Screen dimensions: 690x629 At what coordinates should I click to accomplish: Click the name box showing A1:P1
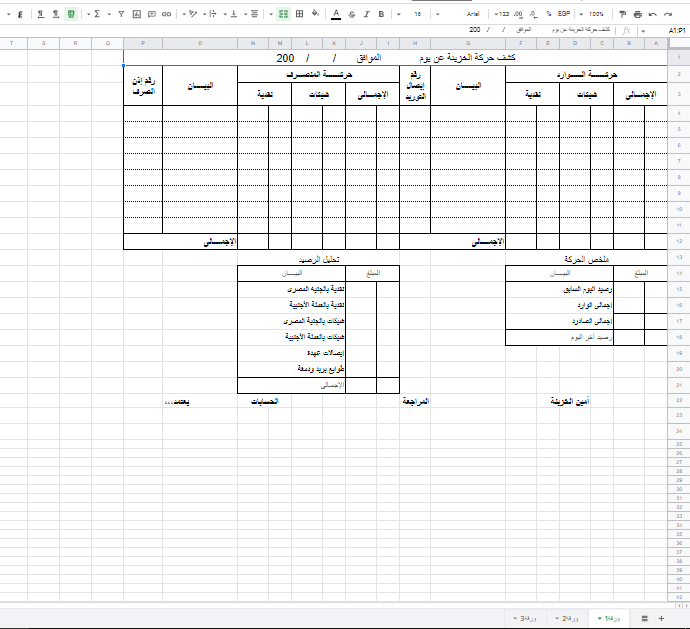[x=676, y=31]
